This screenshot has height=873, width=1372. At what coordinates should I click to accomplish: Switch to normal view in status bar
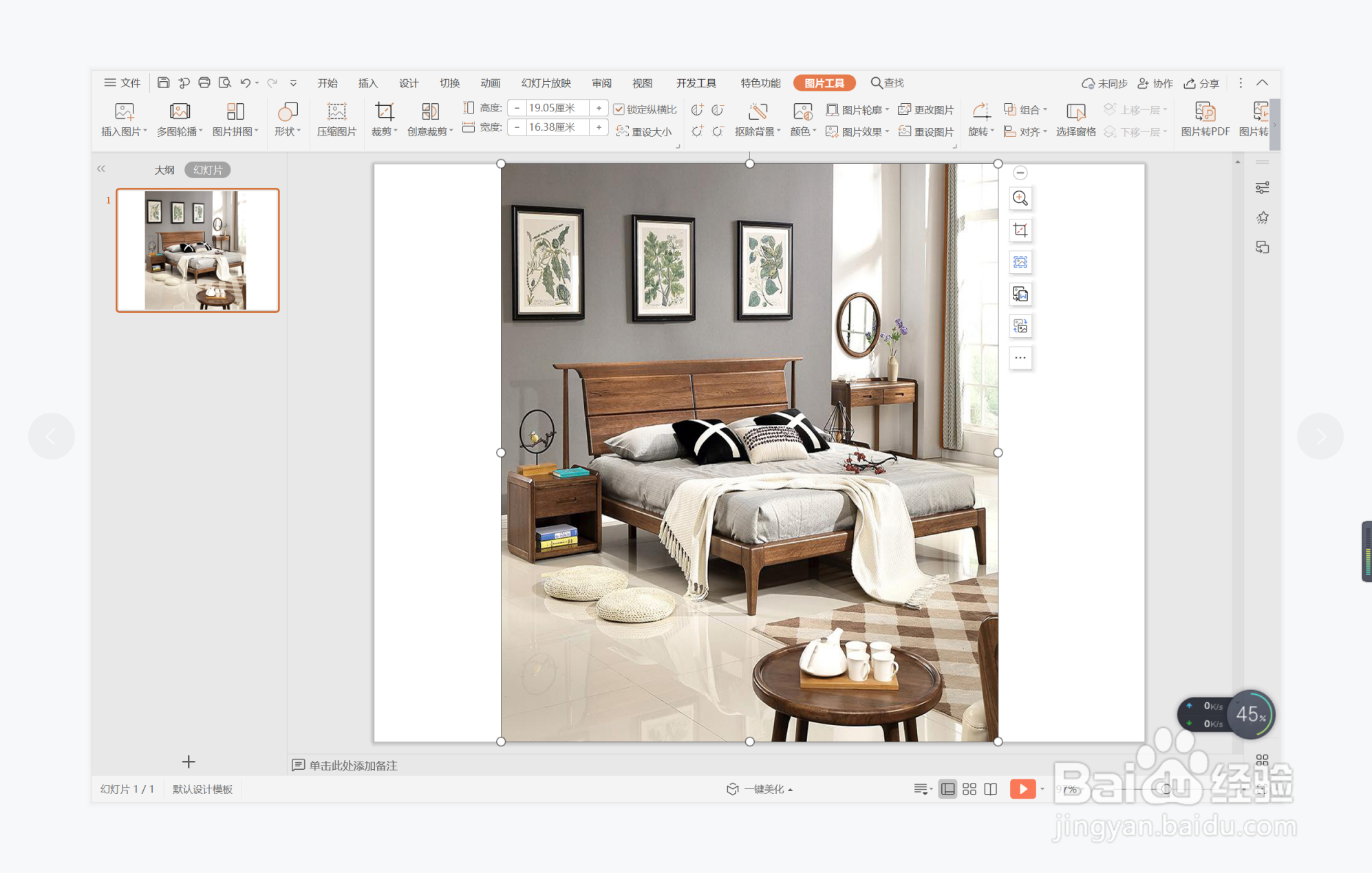[947, 789]
